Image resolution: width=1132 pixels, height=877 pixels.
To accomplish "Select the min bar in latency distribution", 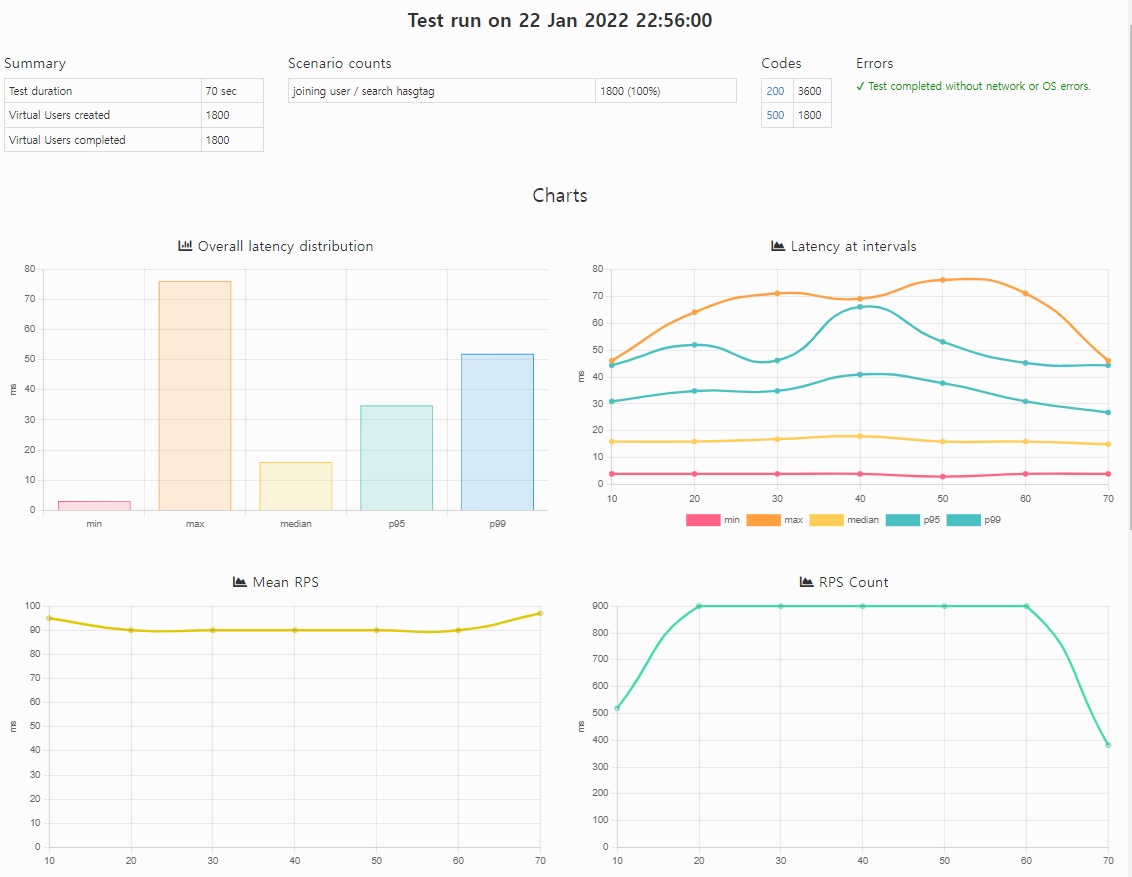I will pyautogui.click(x=94, y=505).
